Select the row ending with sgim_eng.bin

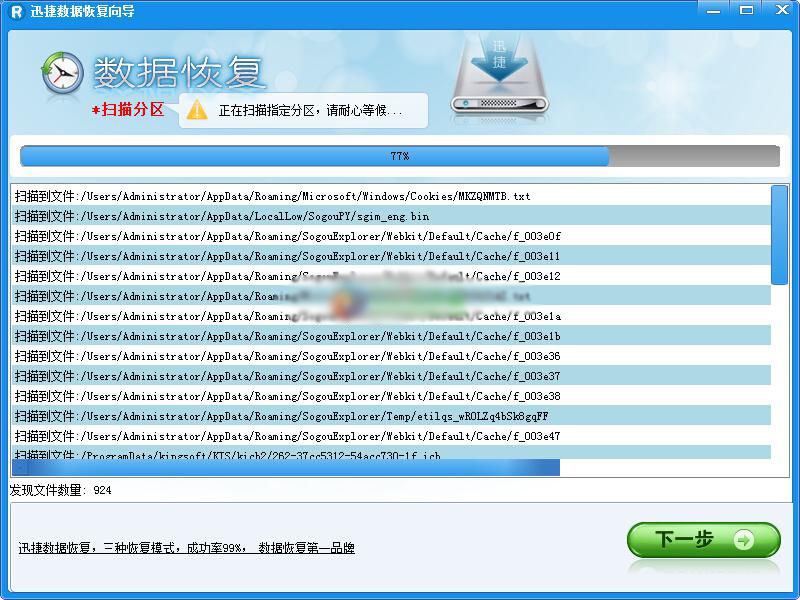pos(391,216)
